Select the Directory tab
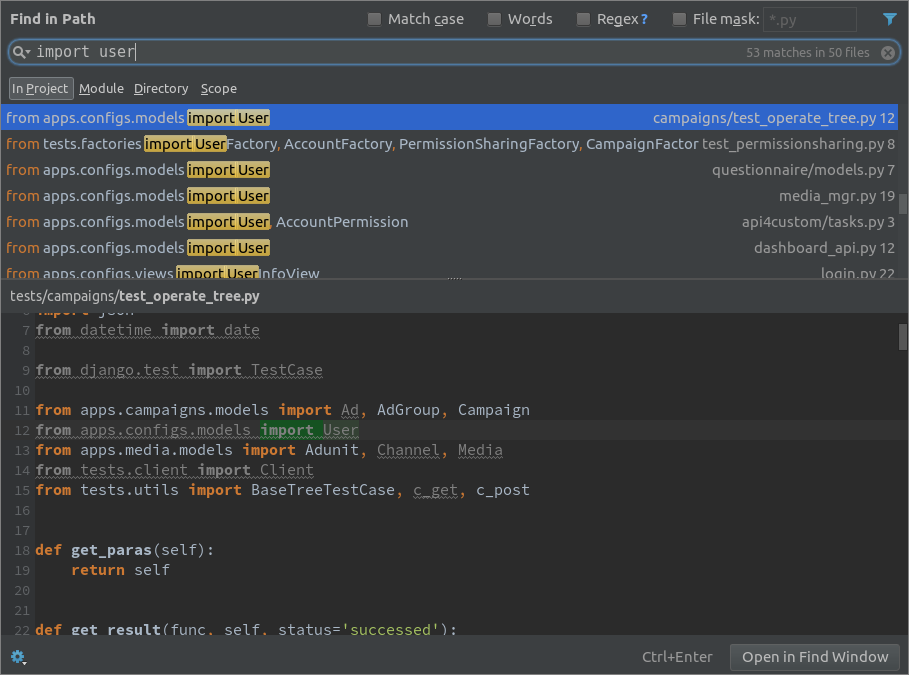This screenshot has height=675, width=909. 161,88
